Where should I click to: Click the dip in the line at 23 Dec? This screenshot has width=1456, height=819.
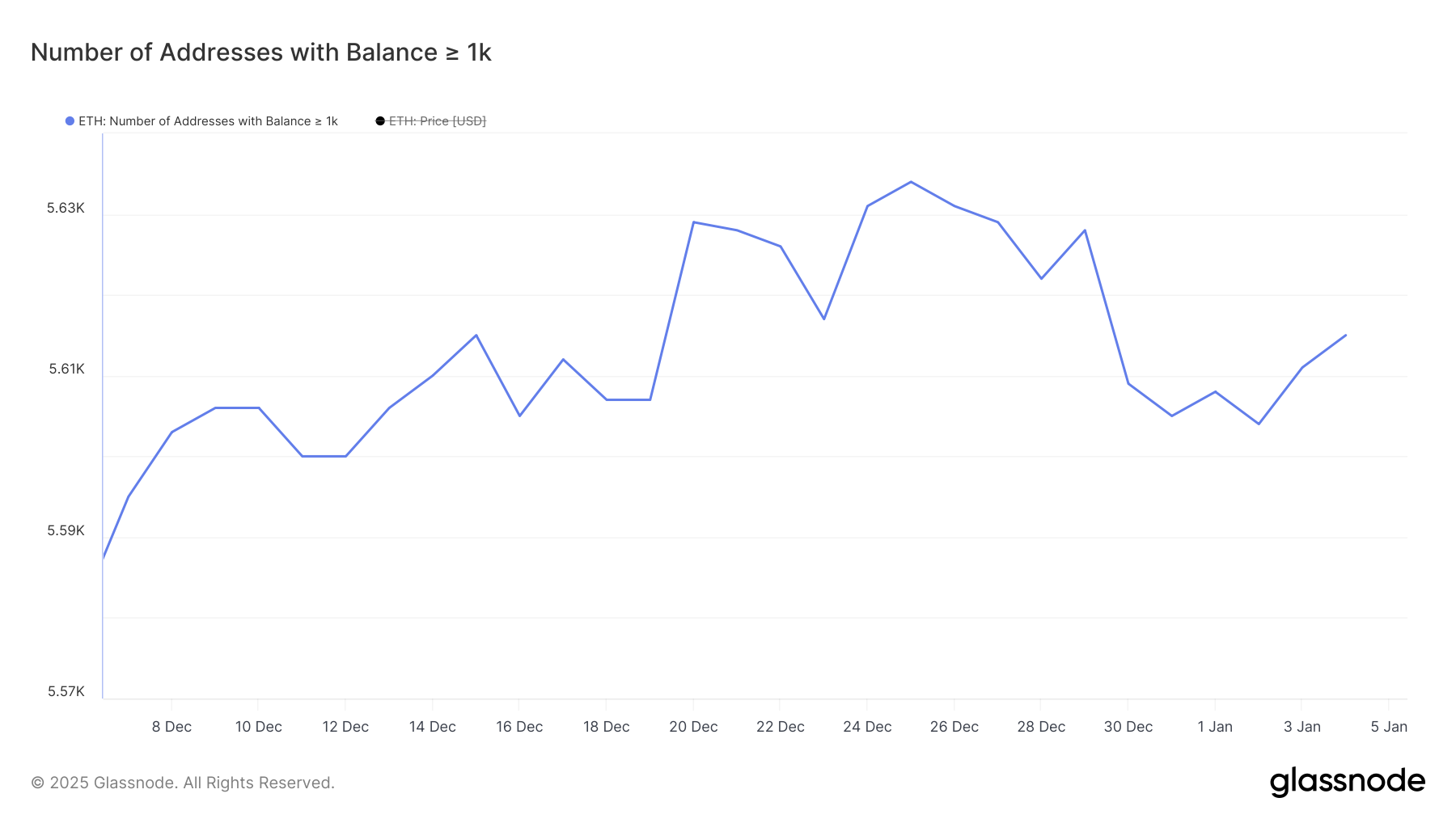(x=823, y=319)
